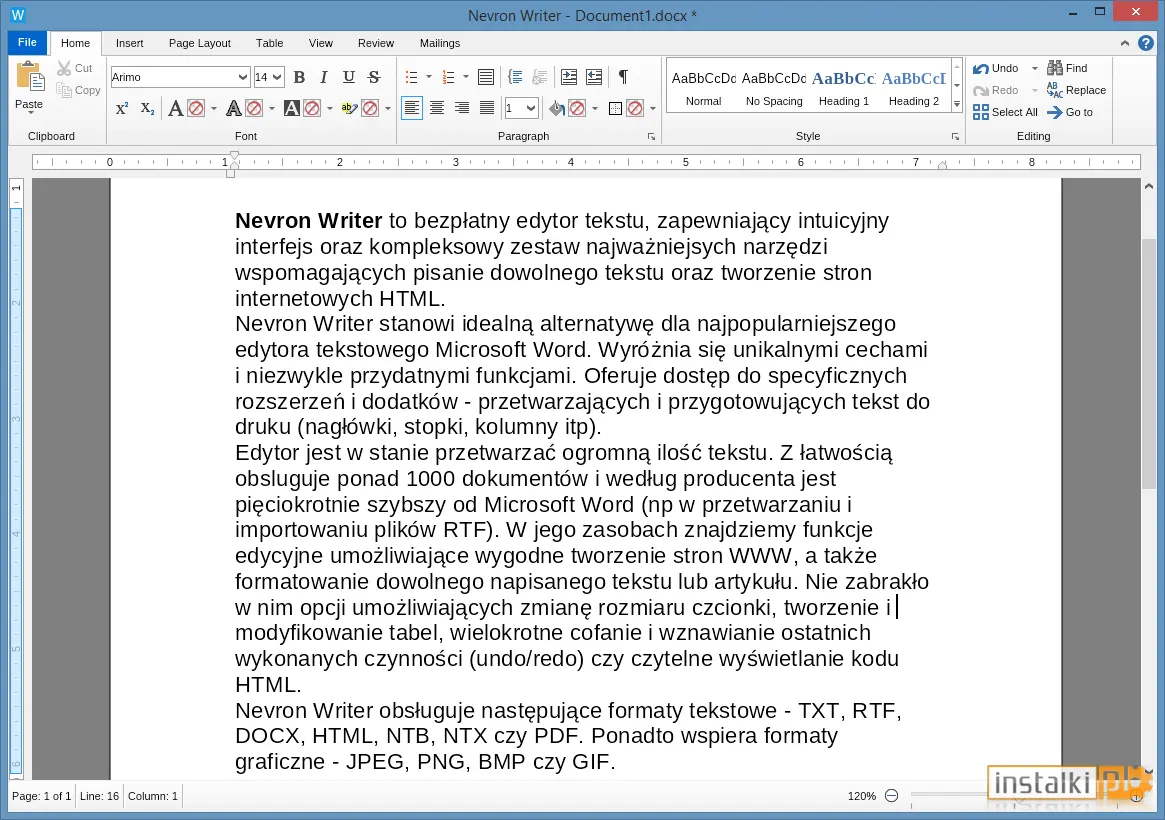Open the Paragraph dialog launcher
This screenshot has height=820, width=1165.
click(x=652, y=137)
